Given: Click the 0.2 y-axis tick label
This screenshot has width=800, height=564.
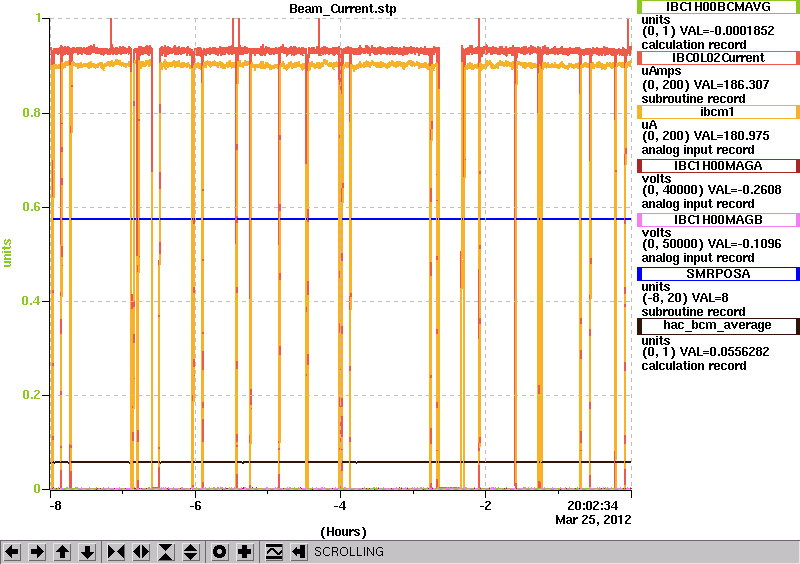Looking at the screenshot, I should click(x=32, y=395).
